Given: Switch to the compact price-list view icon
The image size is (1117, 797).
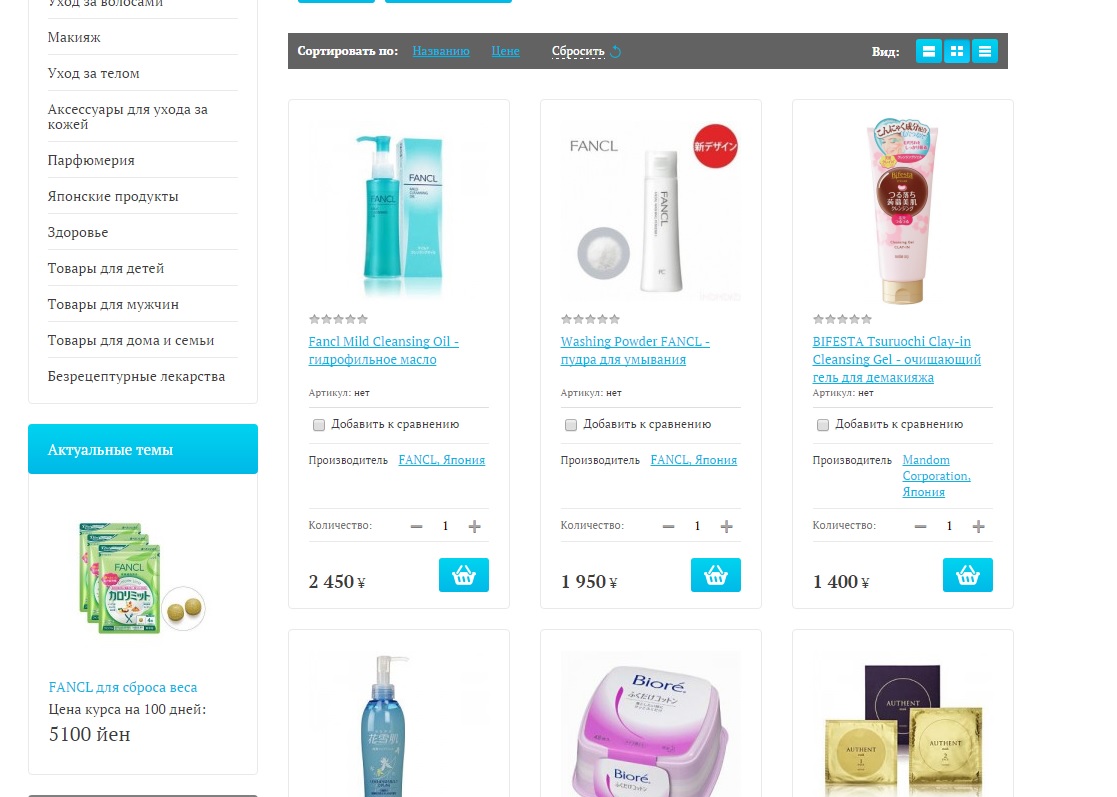Looking at the screenshot, I should click(984, 51).
